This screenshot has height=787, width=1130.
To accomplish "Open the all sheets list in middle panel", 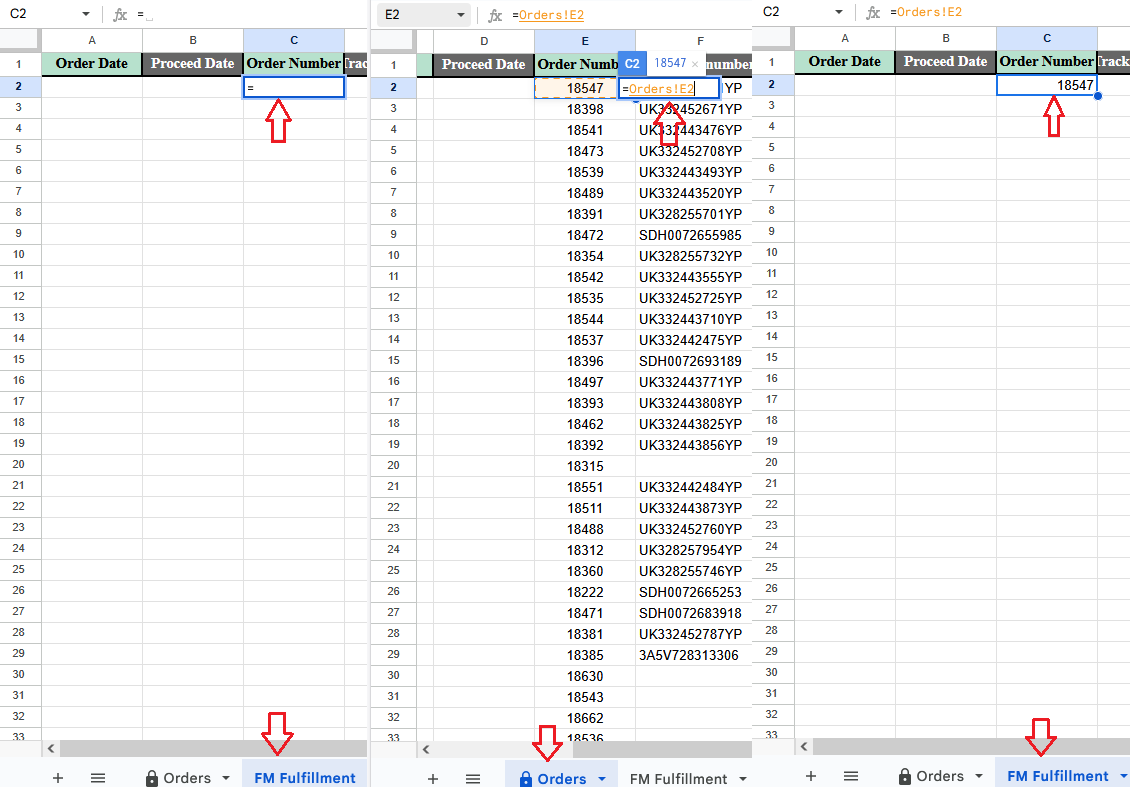I will pyautogui.click(x=473, y=779).
